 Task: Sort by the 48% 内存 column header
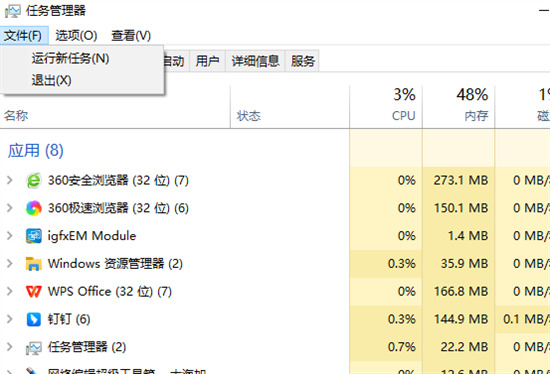coord(459,106)
